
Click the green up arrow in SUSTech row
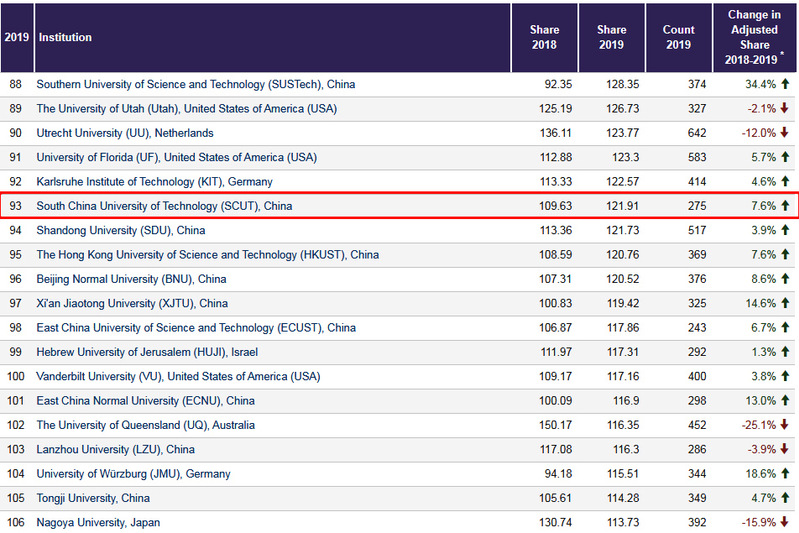tap(785, 85)
